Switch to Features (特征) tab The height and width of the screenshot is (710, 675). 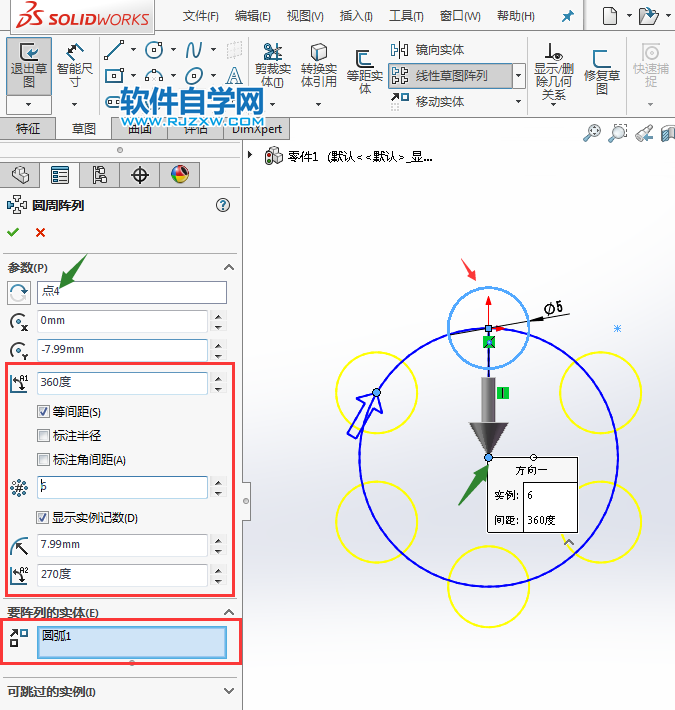coord(28,129)
